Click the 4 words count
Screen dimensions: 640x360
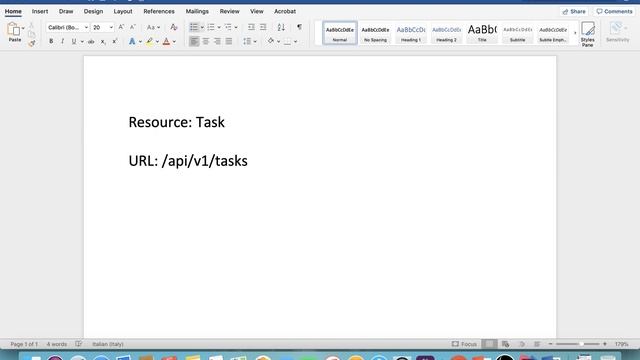pos(57,344)
